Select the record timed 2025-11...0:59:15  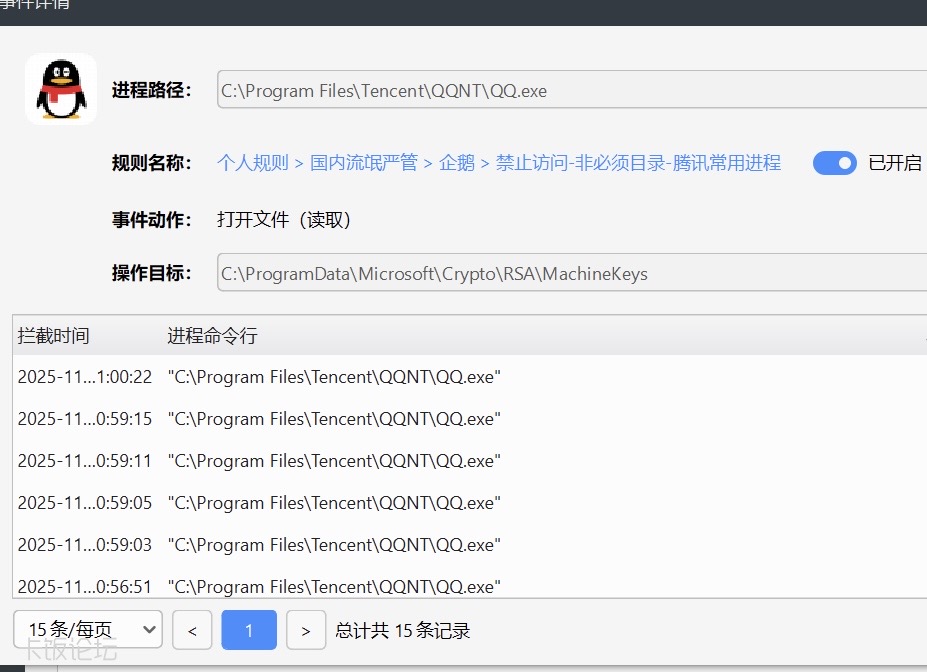pos(470,418)
